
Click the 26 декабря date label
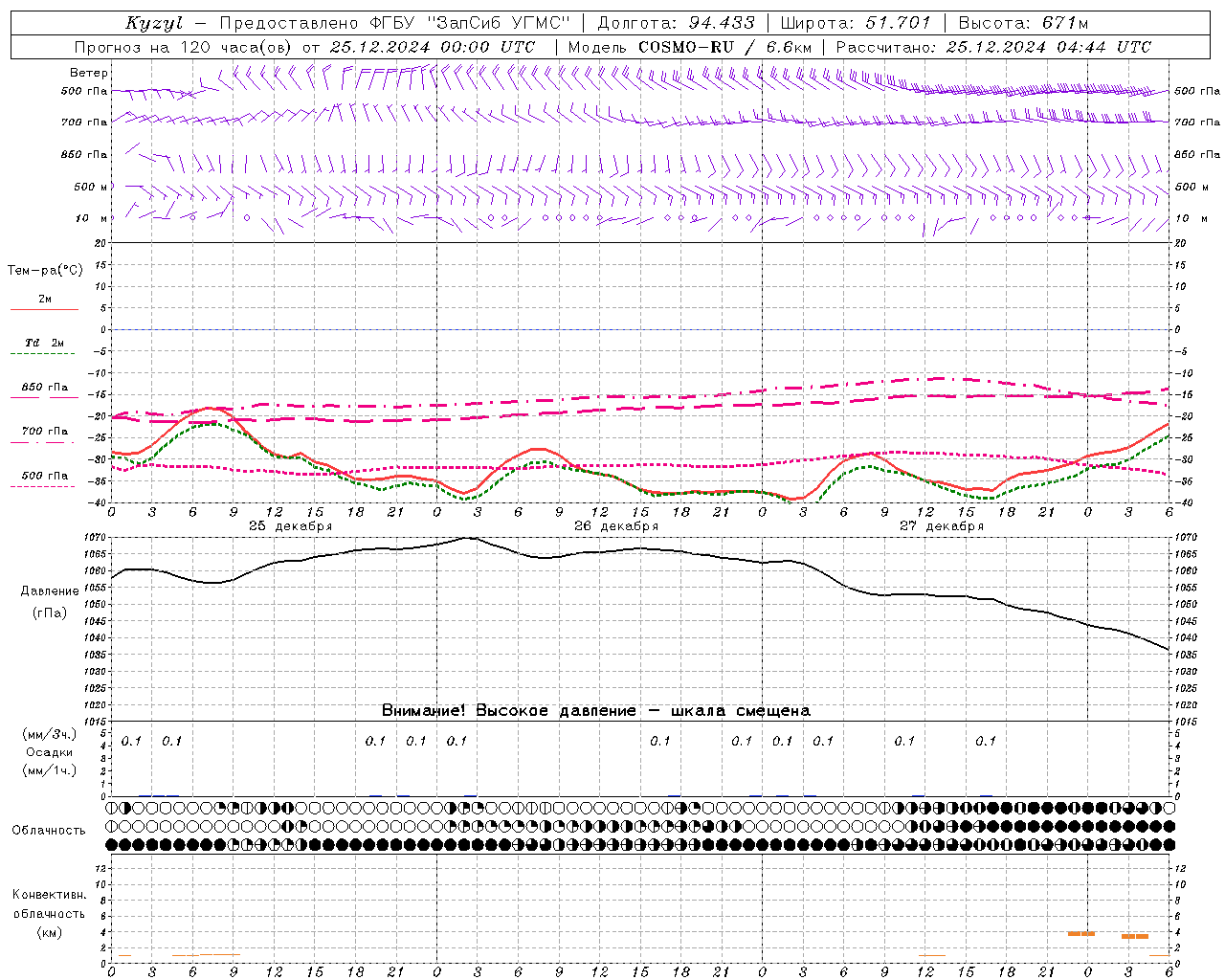(x=616, y=526)
